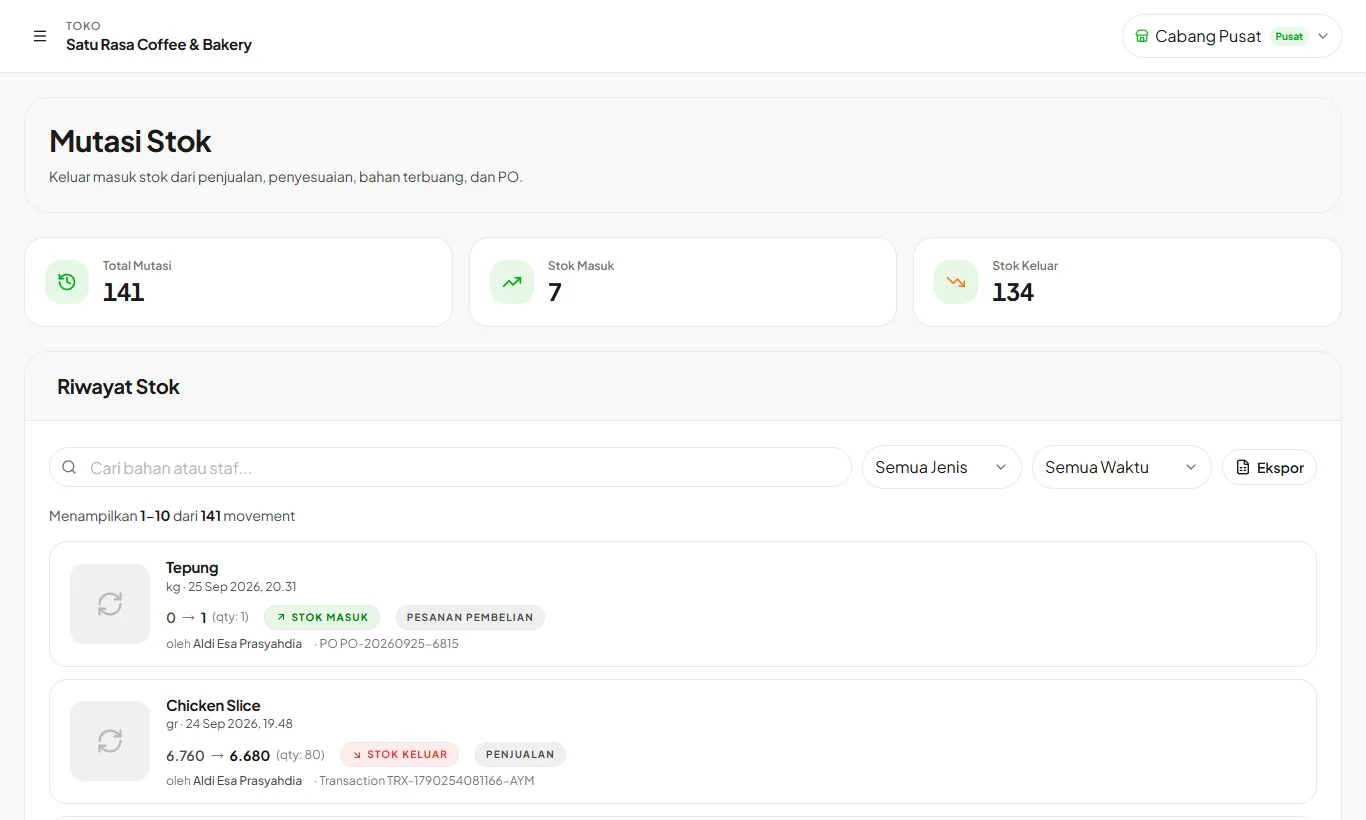Select the Chicken Slice item name

click(213, 705)
